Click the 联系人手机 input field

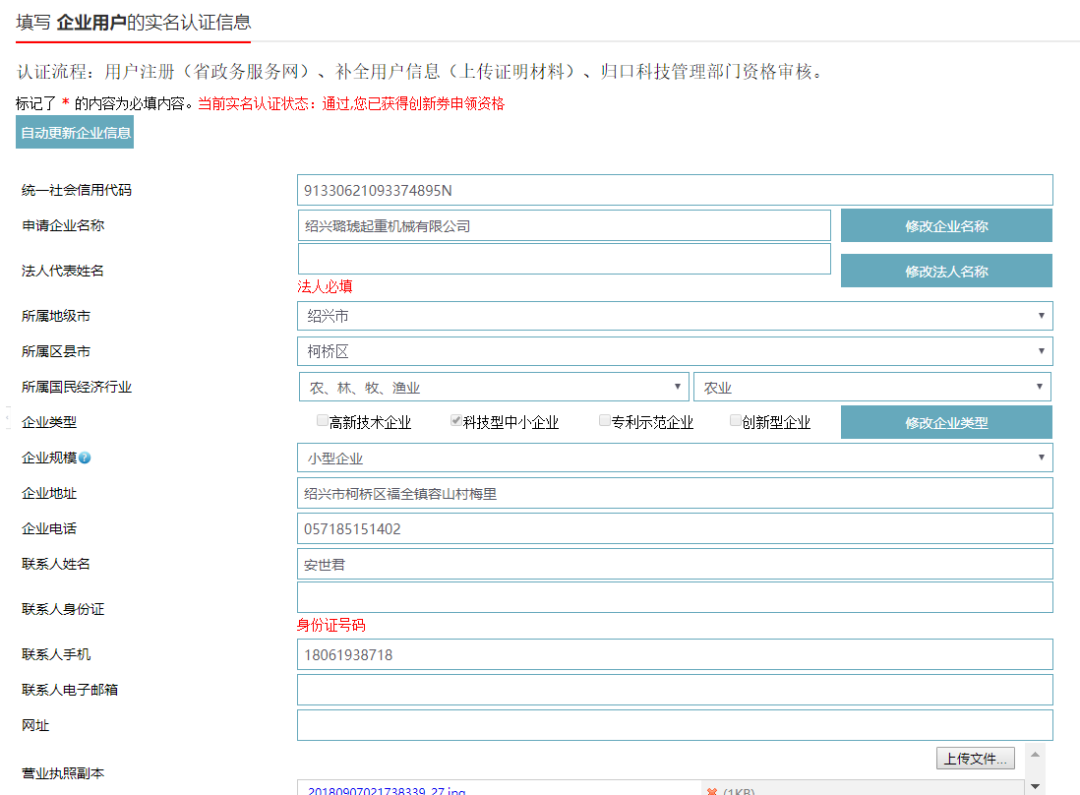pyautogui.click(x=675, y=654)
